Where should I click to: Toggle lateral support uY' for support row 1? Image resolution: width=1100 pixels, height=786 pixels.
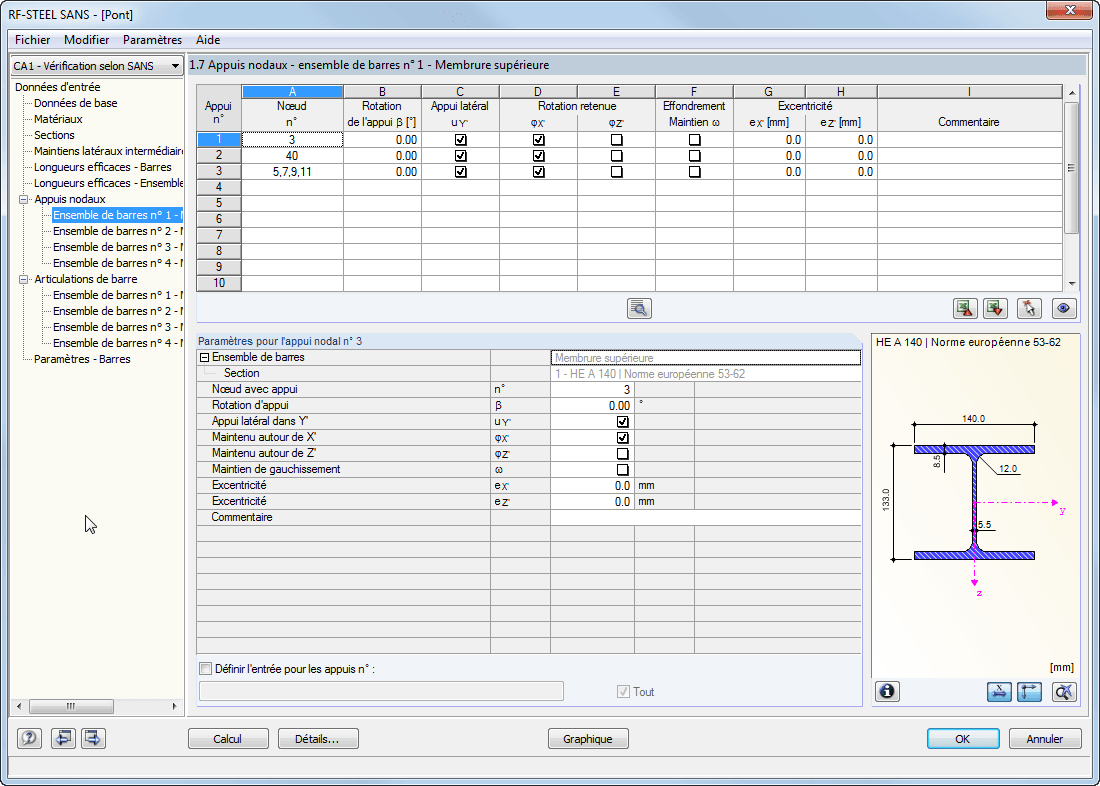pos(460,140)
